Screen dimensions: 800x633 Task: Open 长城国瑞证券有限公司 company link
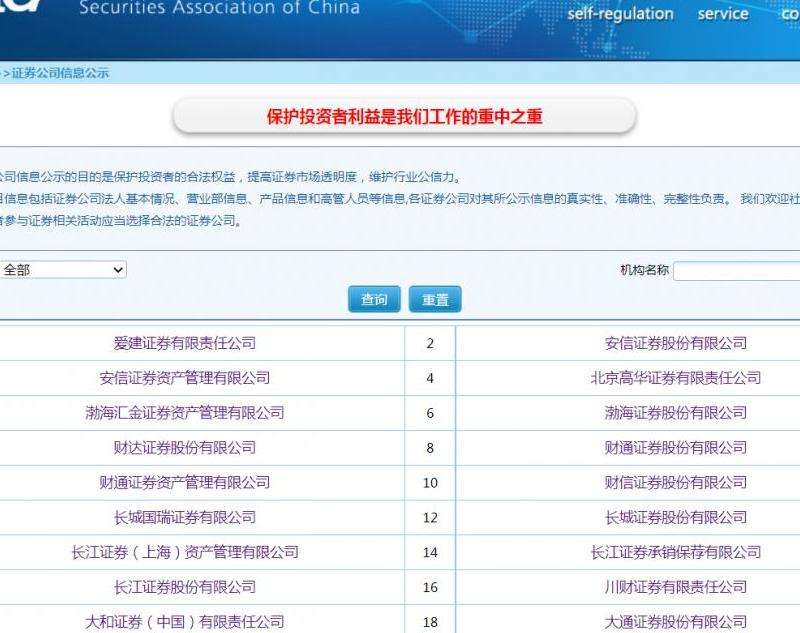185,517
